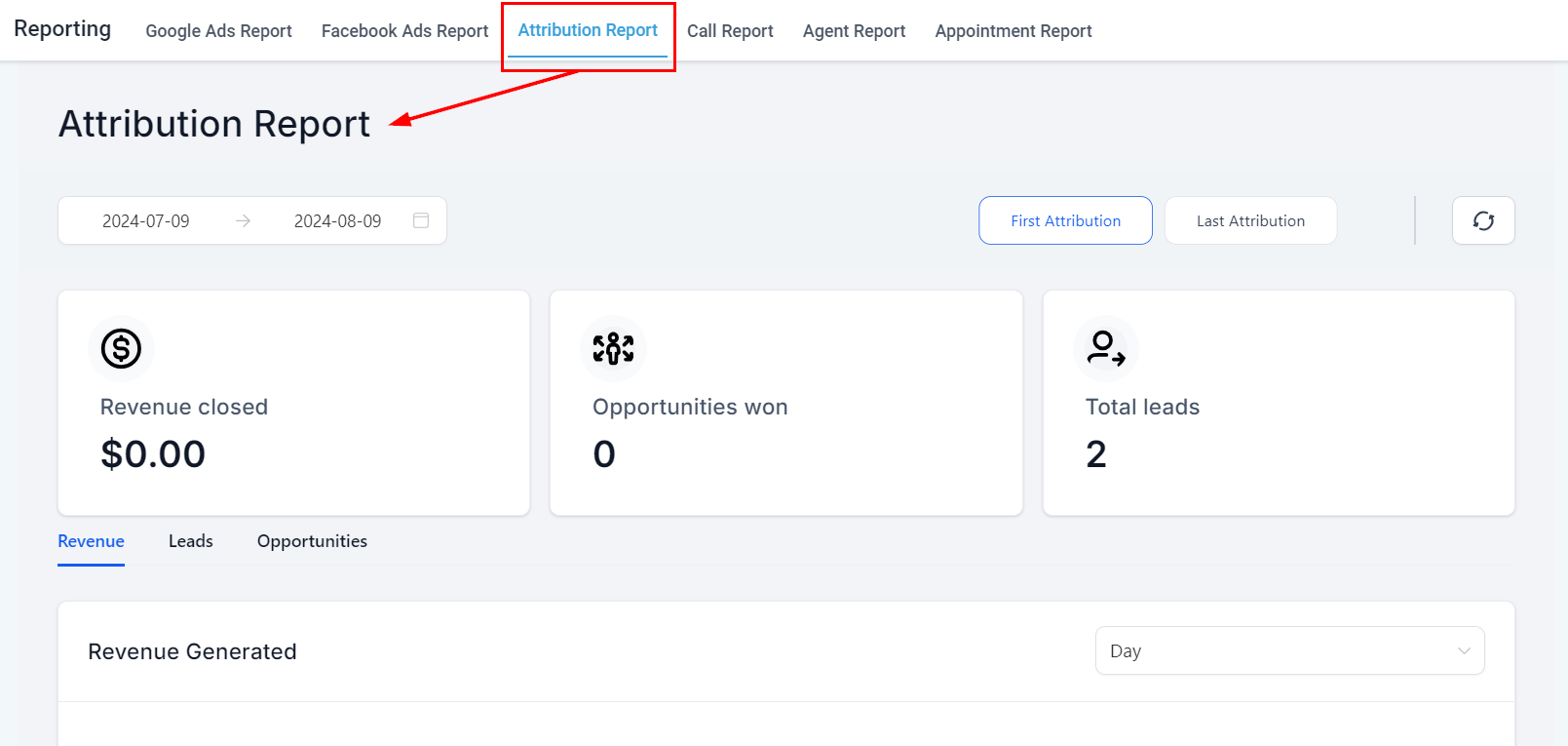Click the dollar sign Revenue closed icon

tap(122, 348)
